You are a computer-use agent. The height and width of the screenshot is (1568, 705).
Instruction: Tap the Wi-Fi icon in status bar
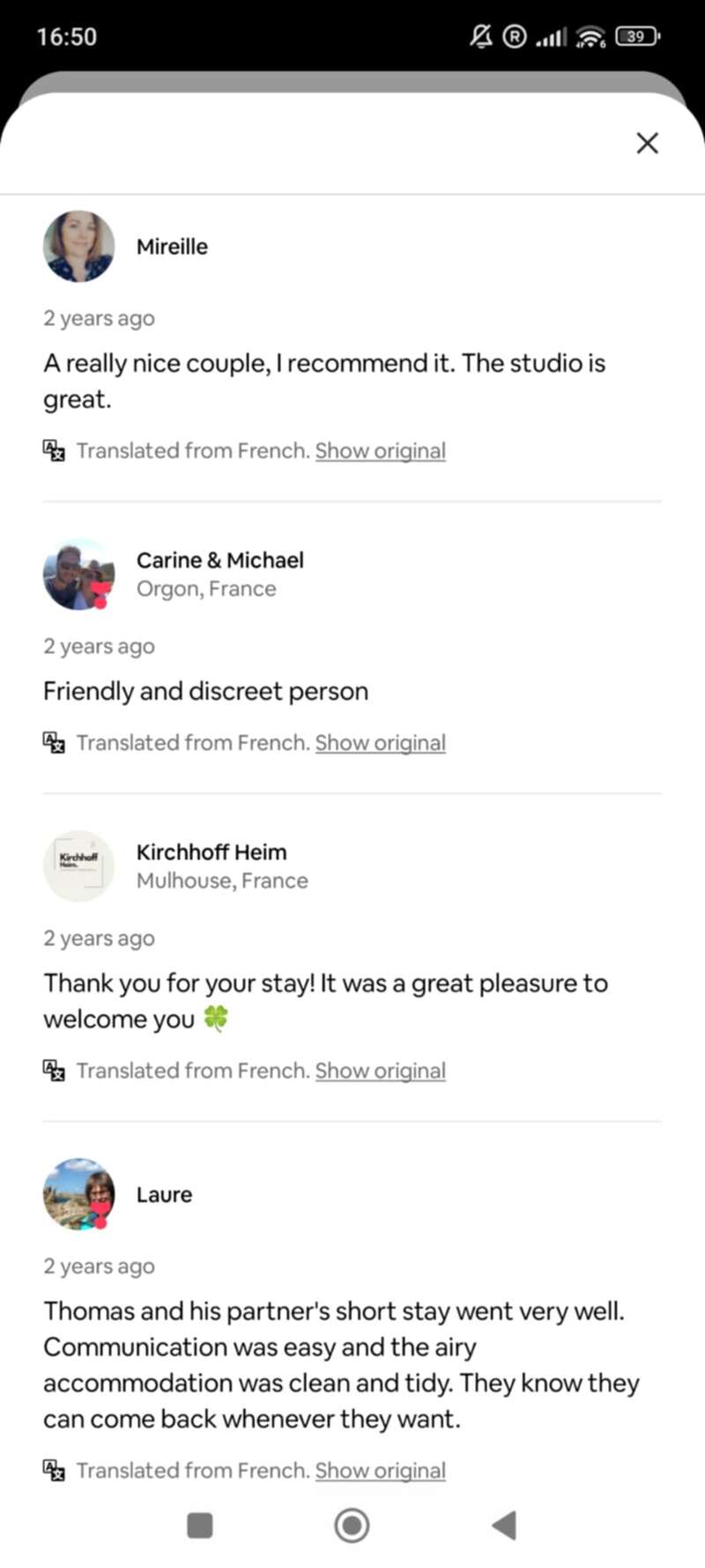pyautogui.click(x=590, y=36)
